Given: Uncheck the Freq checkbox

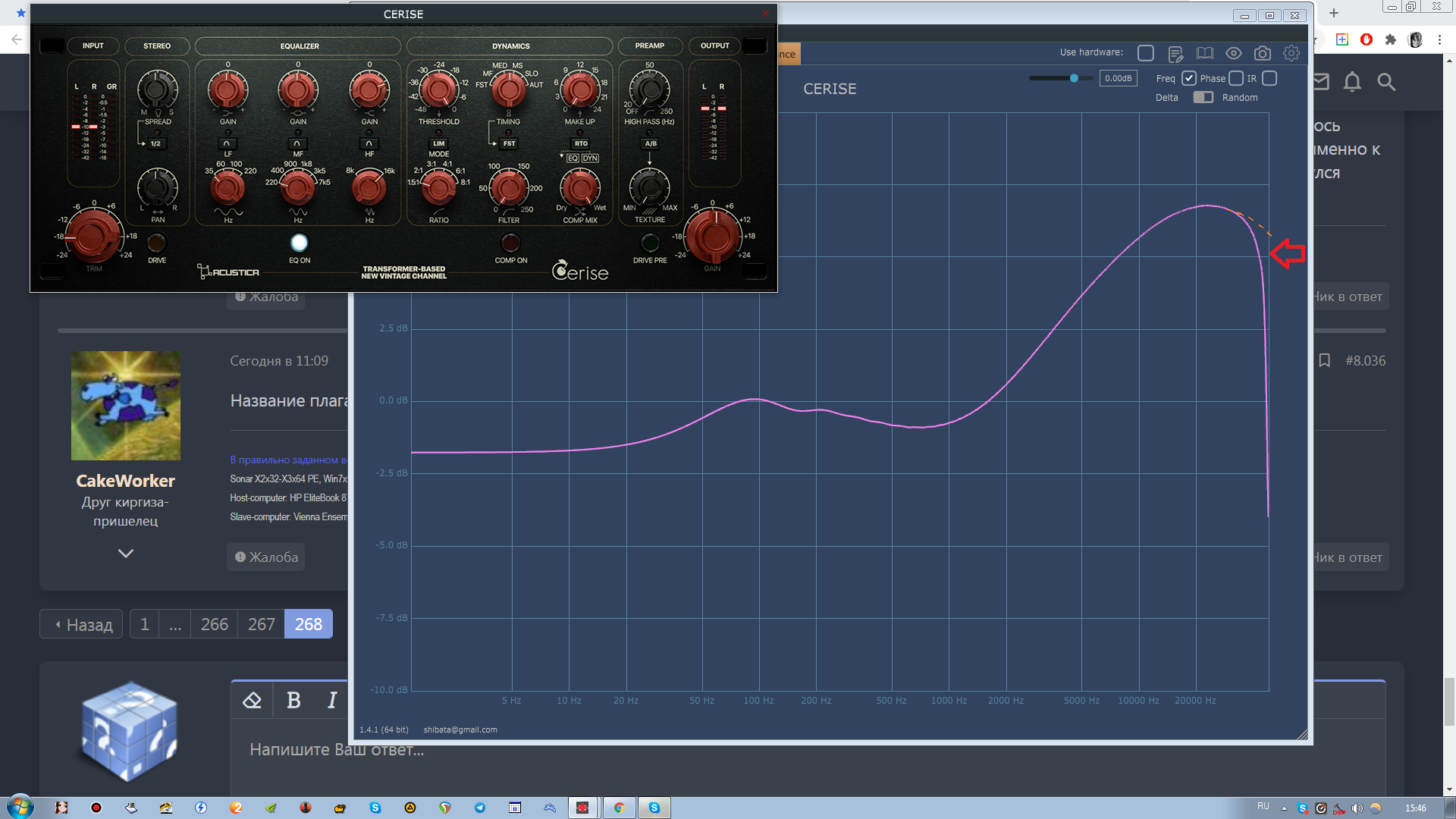Looking at the screenshot, I should pyautogui.click(x=1189, y=78).
